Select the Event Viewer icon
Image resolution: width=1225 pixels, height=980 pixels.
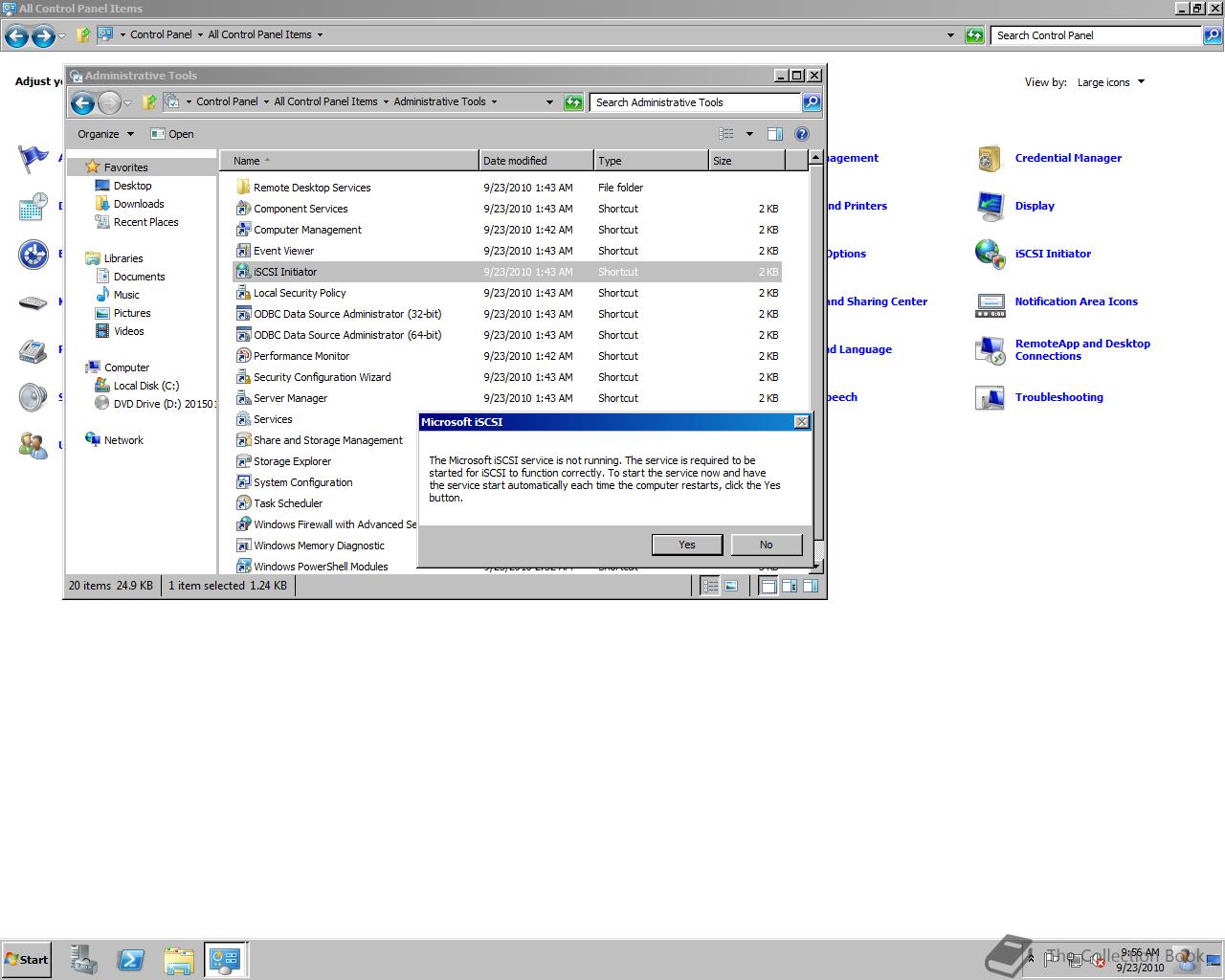pyautogui.click(x=243, y=251)
